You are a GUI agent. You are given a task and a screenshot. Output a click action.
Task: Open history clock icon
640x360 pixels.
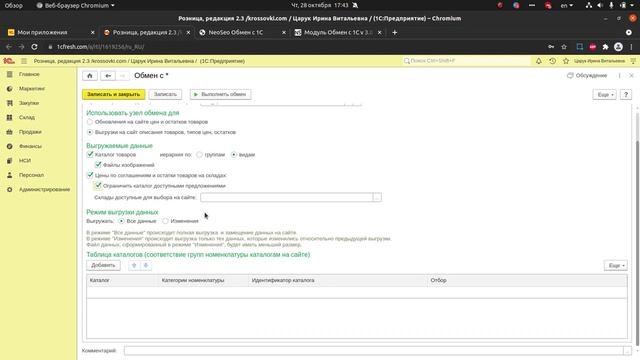(552, 61)
